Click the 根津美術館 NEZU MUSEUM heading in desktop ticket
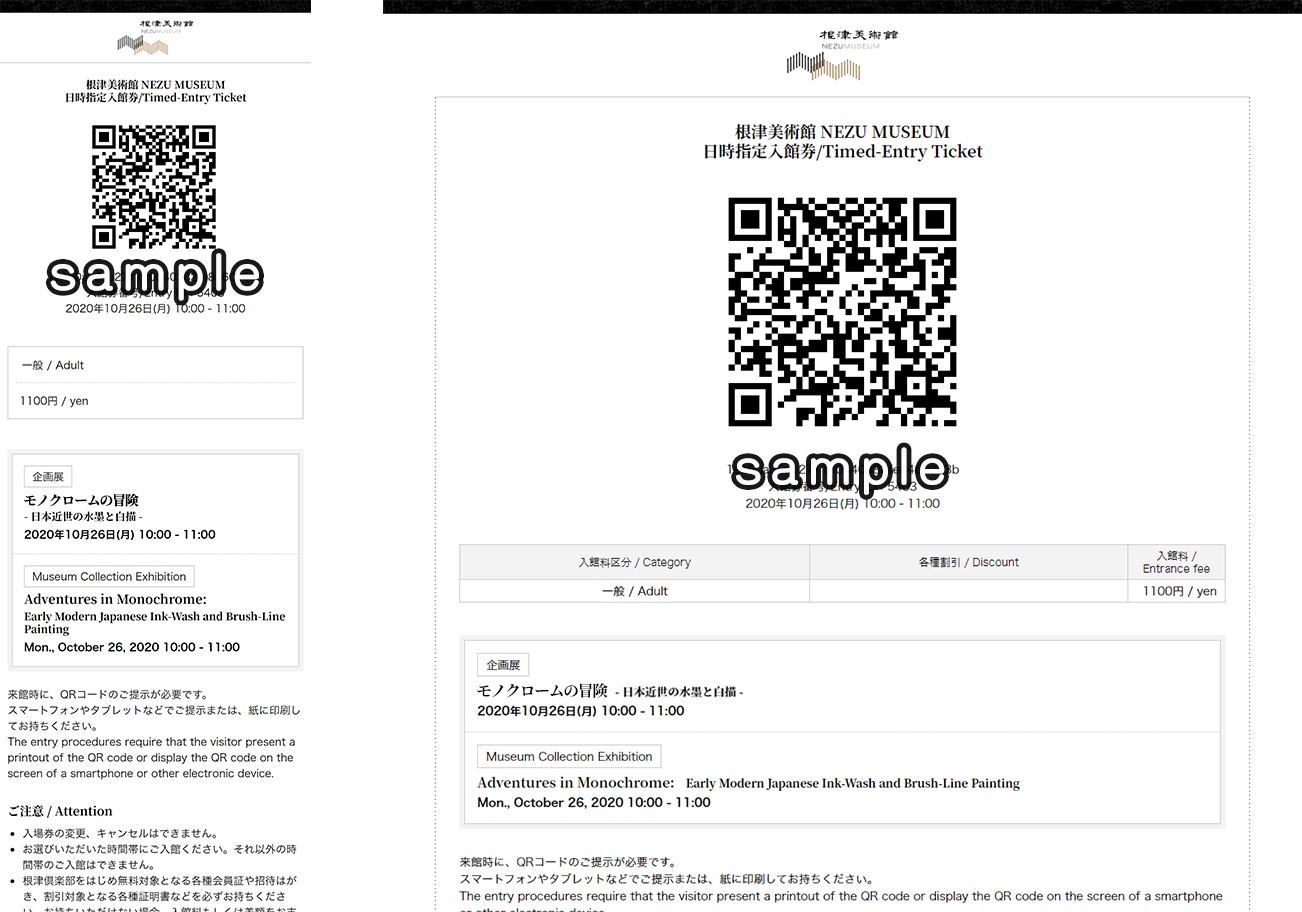This screenshot has height=912, width=1302. (842, 132)
